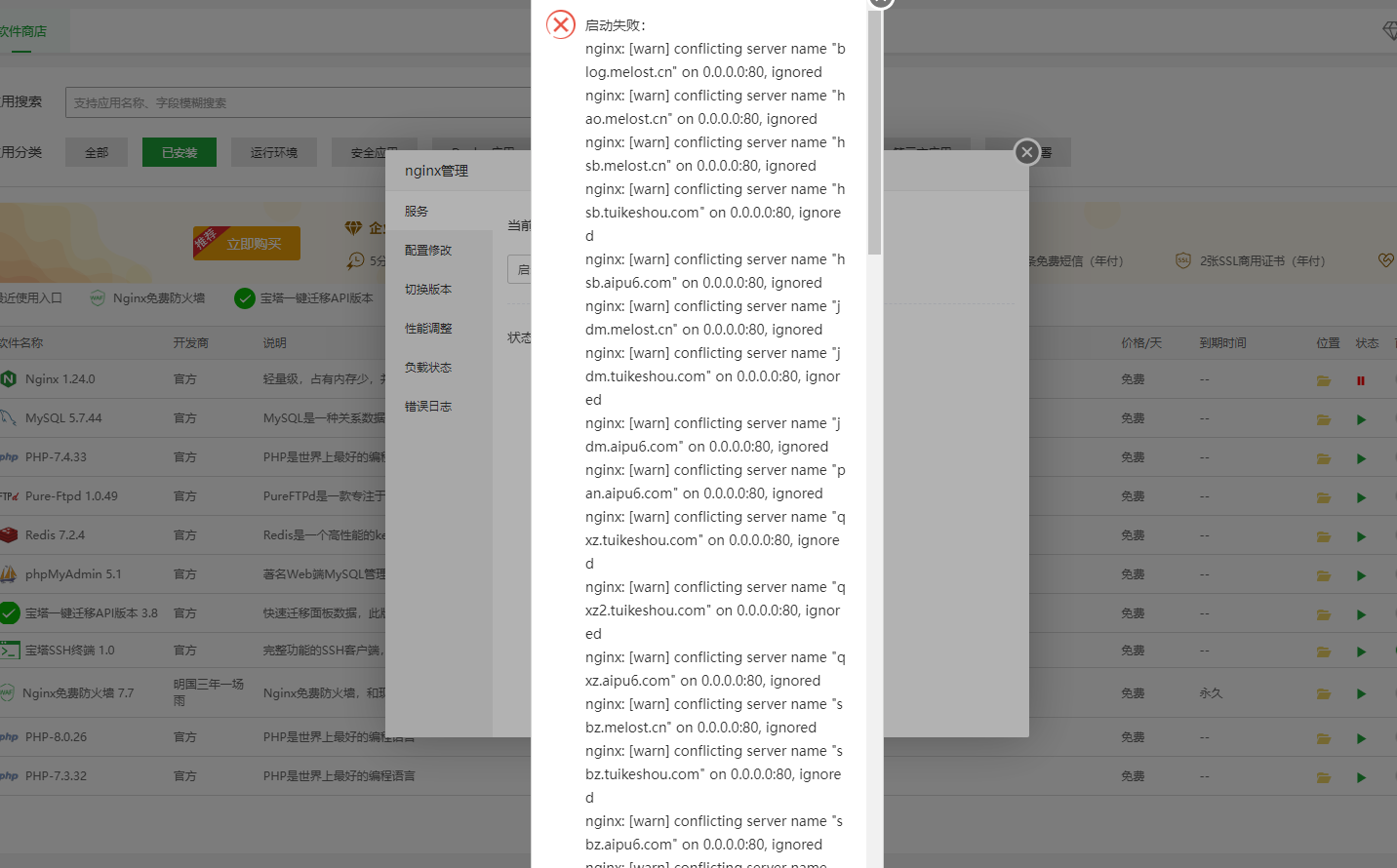Open the Nginx 1.24.0 folder location icon
1397x868 pixels.
tap(1324, 380)
